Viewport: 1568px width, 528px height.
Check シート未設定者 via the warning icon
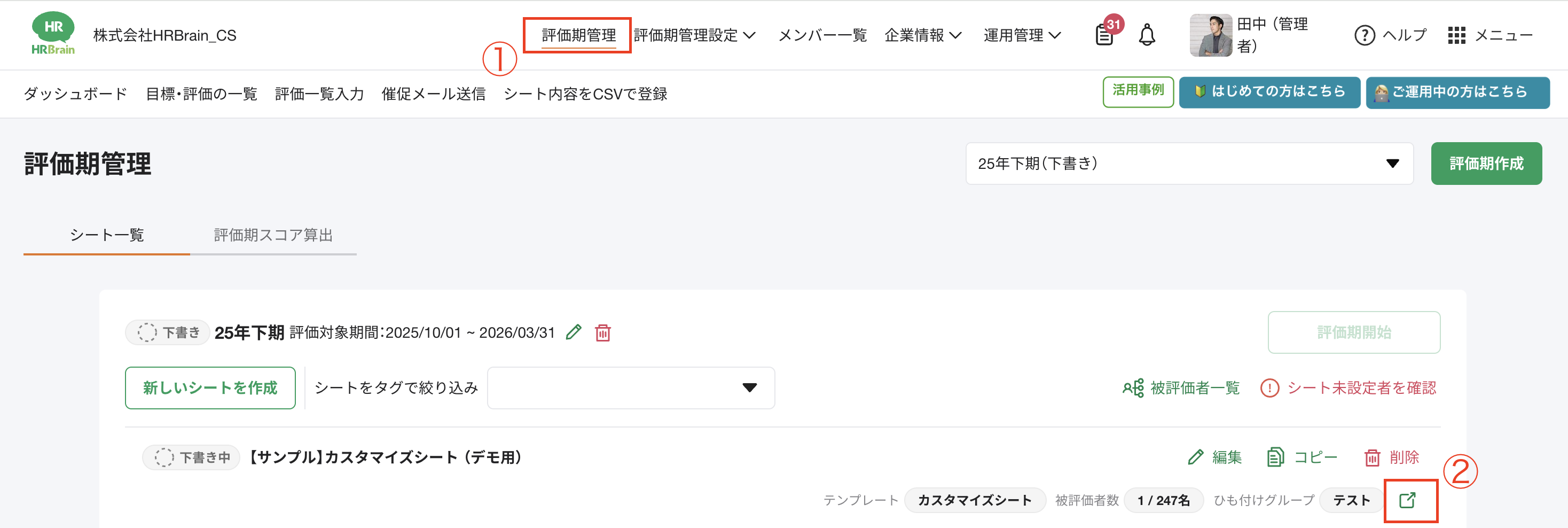(x=1270, y=388)
